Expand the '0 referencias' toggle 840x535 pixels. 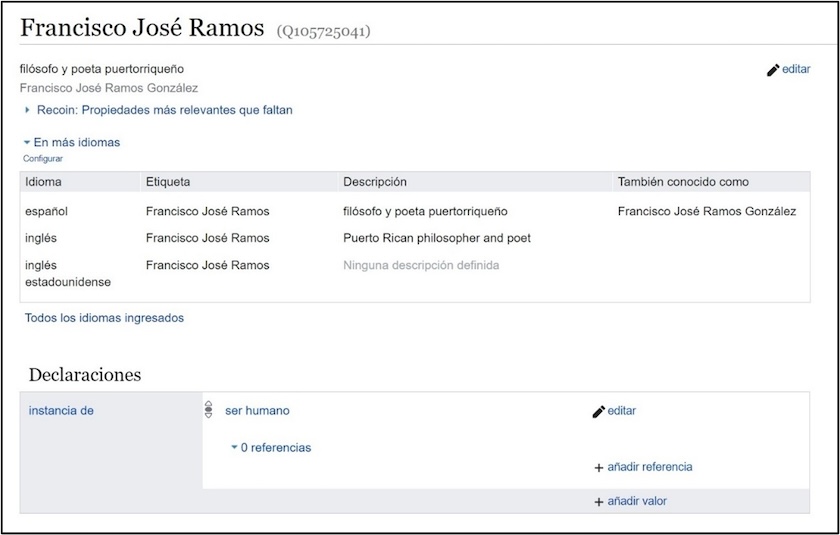[x=234, y=448]
